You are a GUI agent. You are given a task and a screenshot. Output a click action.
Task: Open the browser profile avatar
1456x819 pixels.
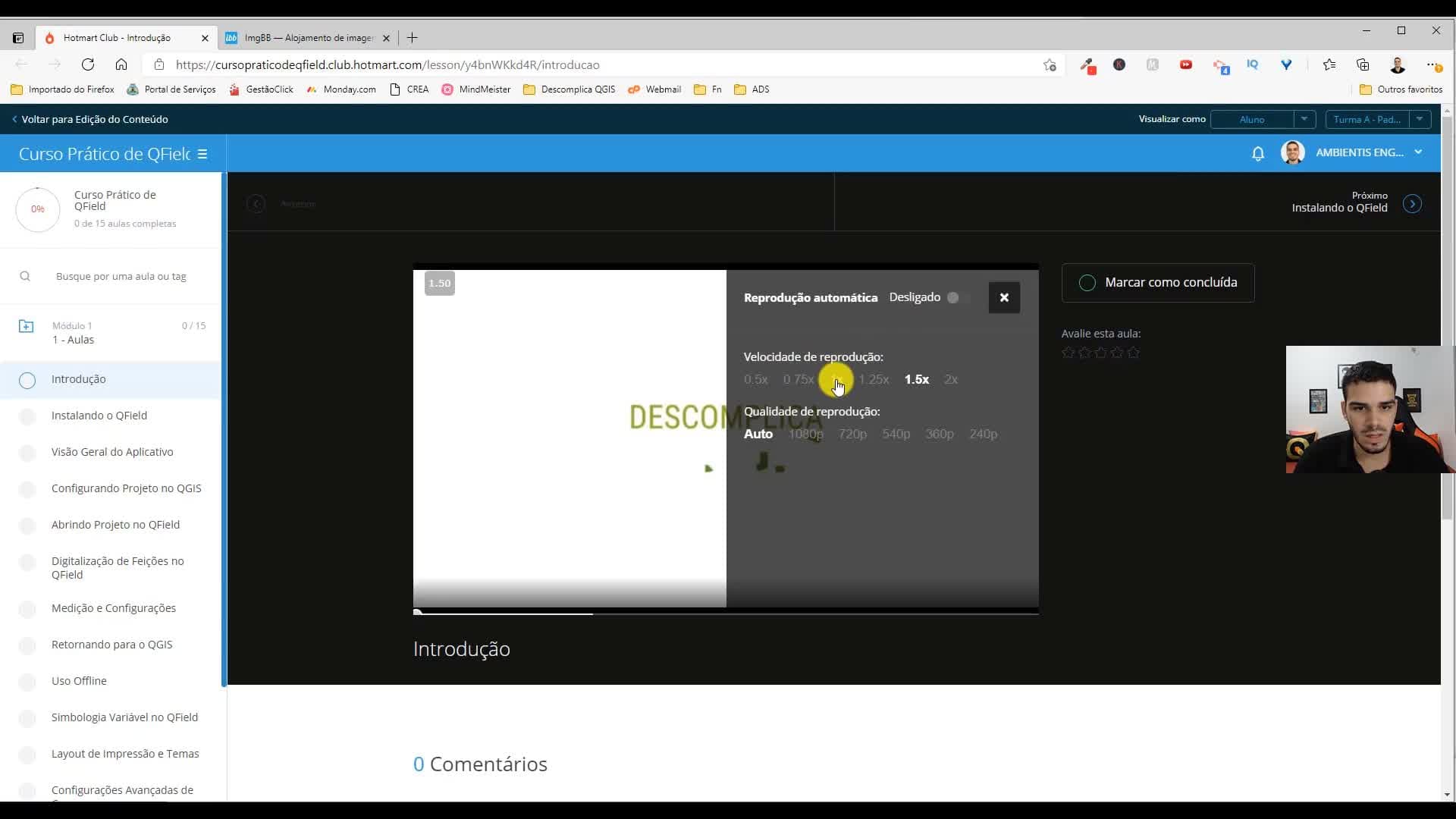[1398, 65]
